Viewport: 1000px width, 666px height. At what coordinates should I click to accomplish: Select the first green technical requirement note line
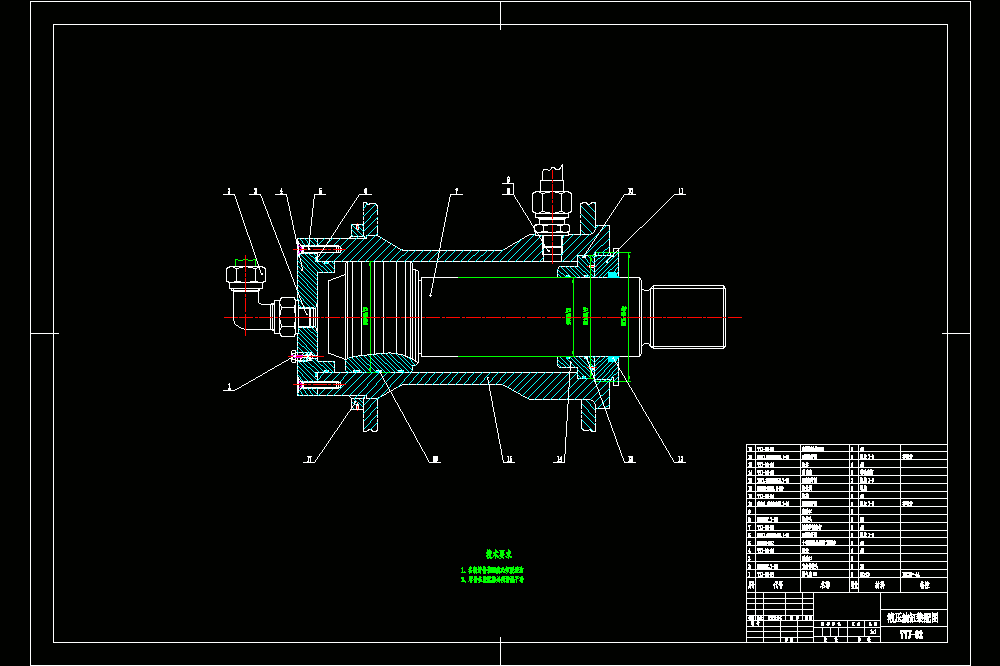(x=492, y=570)
